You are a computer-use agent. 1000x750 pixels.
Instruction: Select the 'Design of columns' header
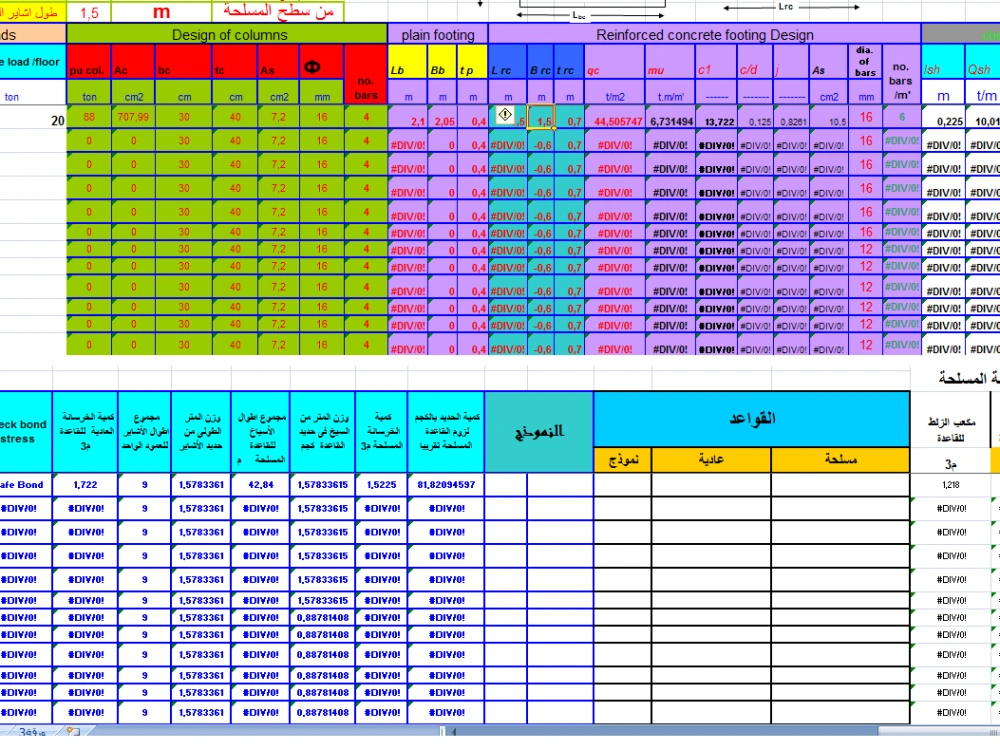click(227, 34)
